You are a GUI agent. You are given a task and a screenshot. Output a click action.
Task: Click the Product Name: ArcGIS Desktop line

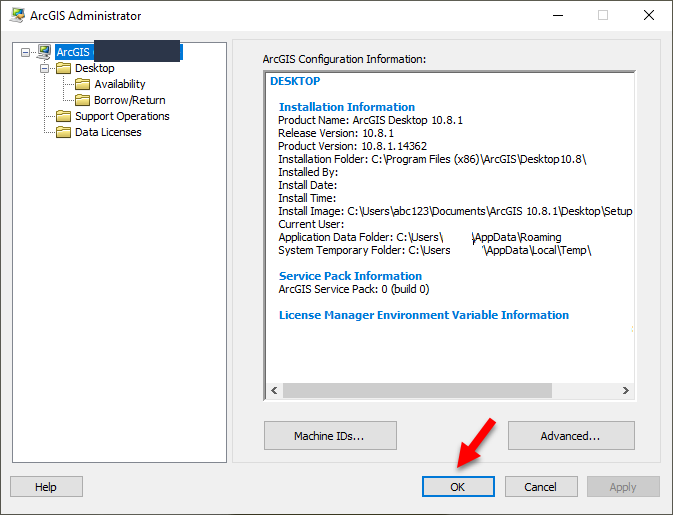(x=370, y=120)
